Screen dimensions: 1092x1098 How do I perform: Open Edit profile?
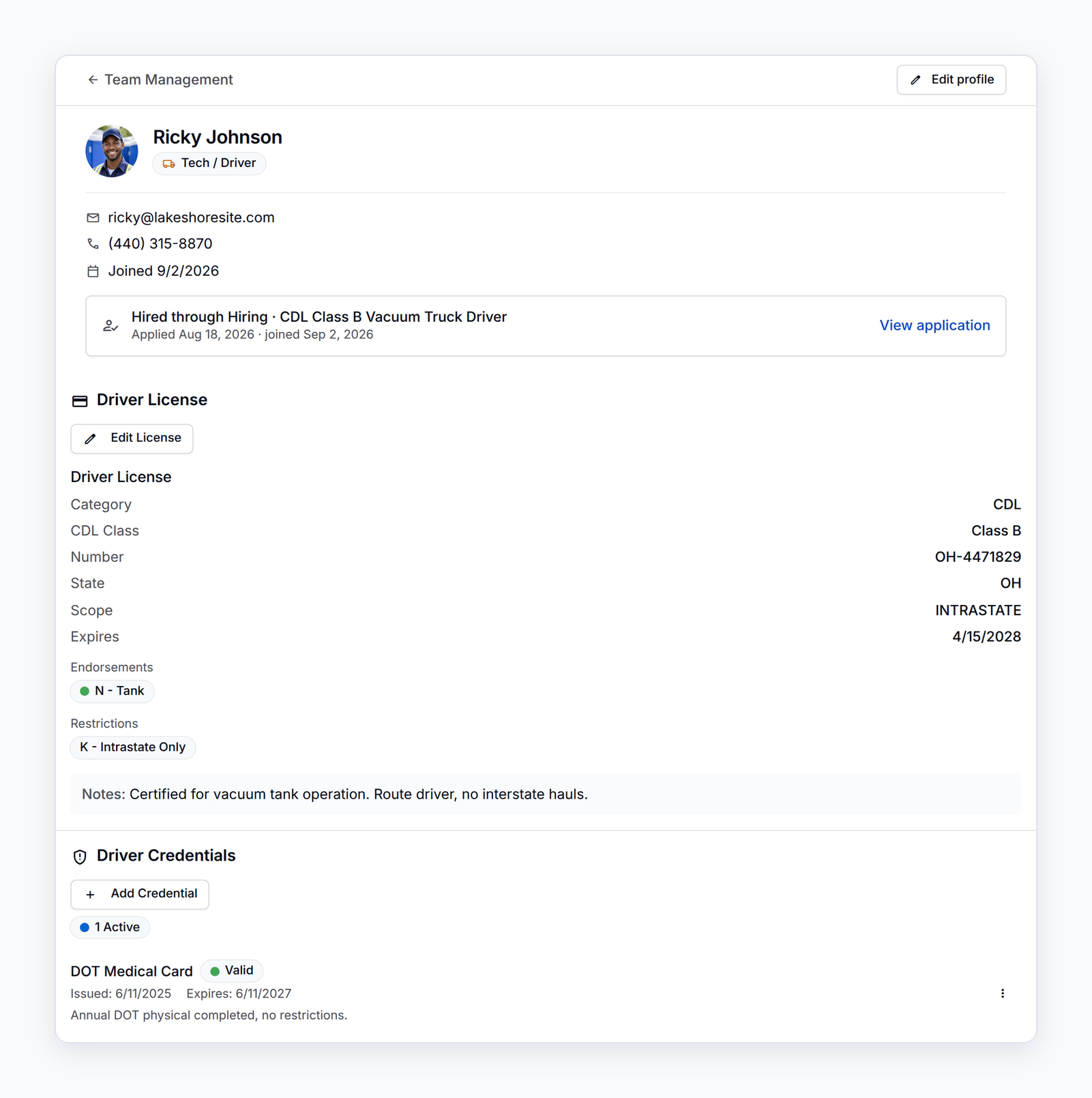pyautogui.click(x=951, y=80)
